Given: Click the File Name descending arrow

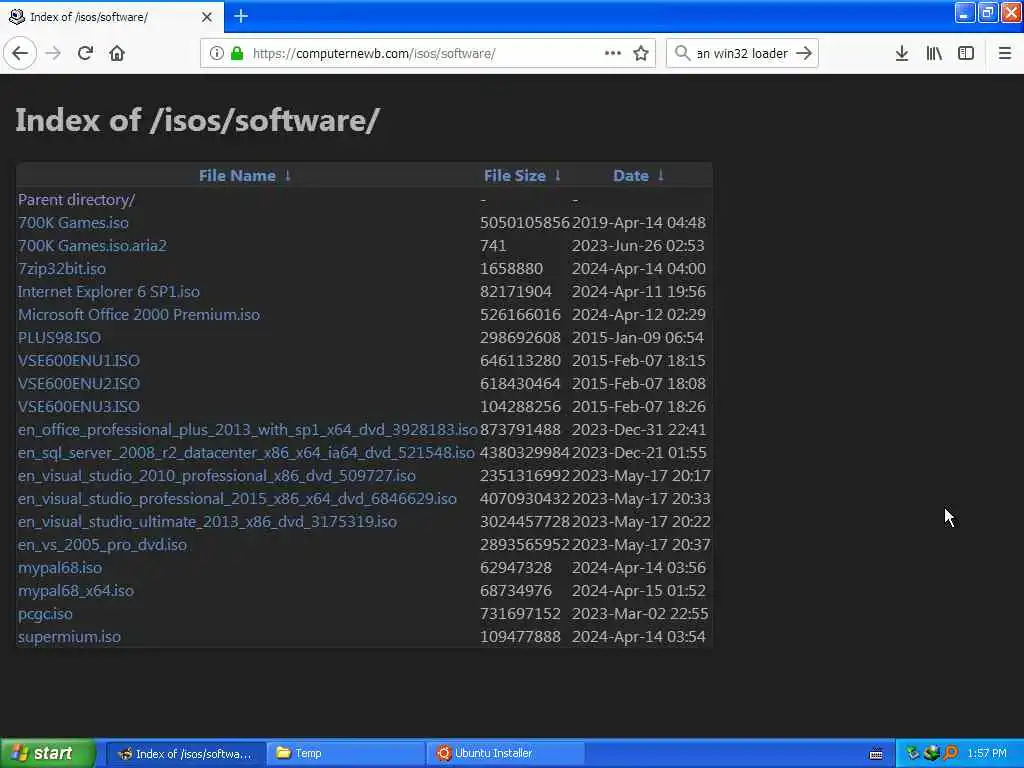Looking at the screenshot, I should click(x=287, y=176).
